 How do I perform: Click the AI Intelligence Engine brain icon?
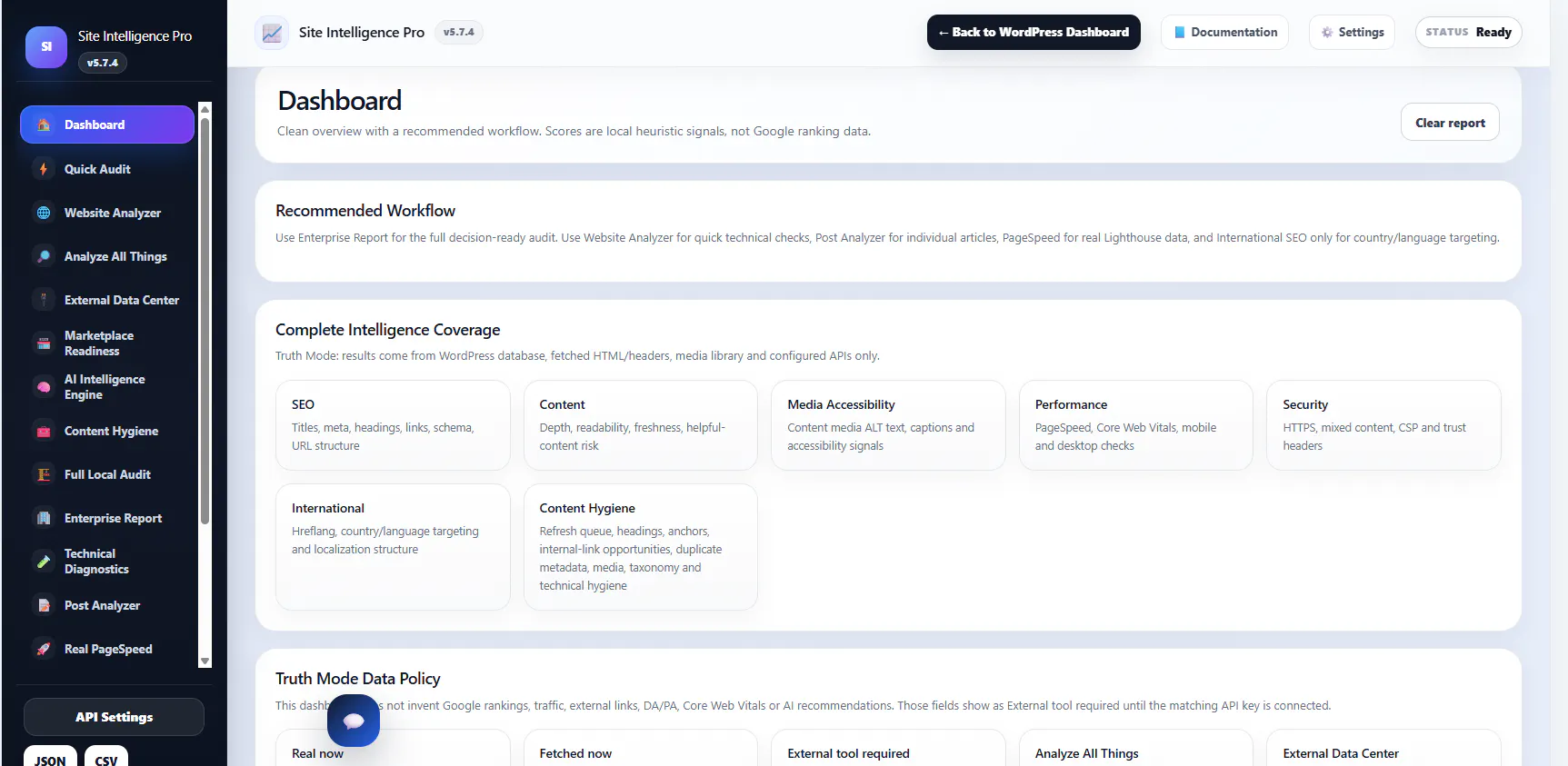[44, 387]
